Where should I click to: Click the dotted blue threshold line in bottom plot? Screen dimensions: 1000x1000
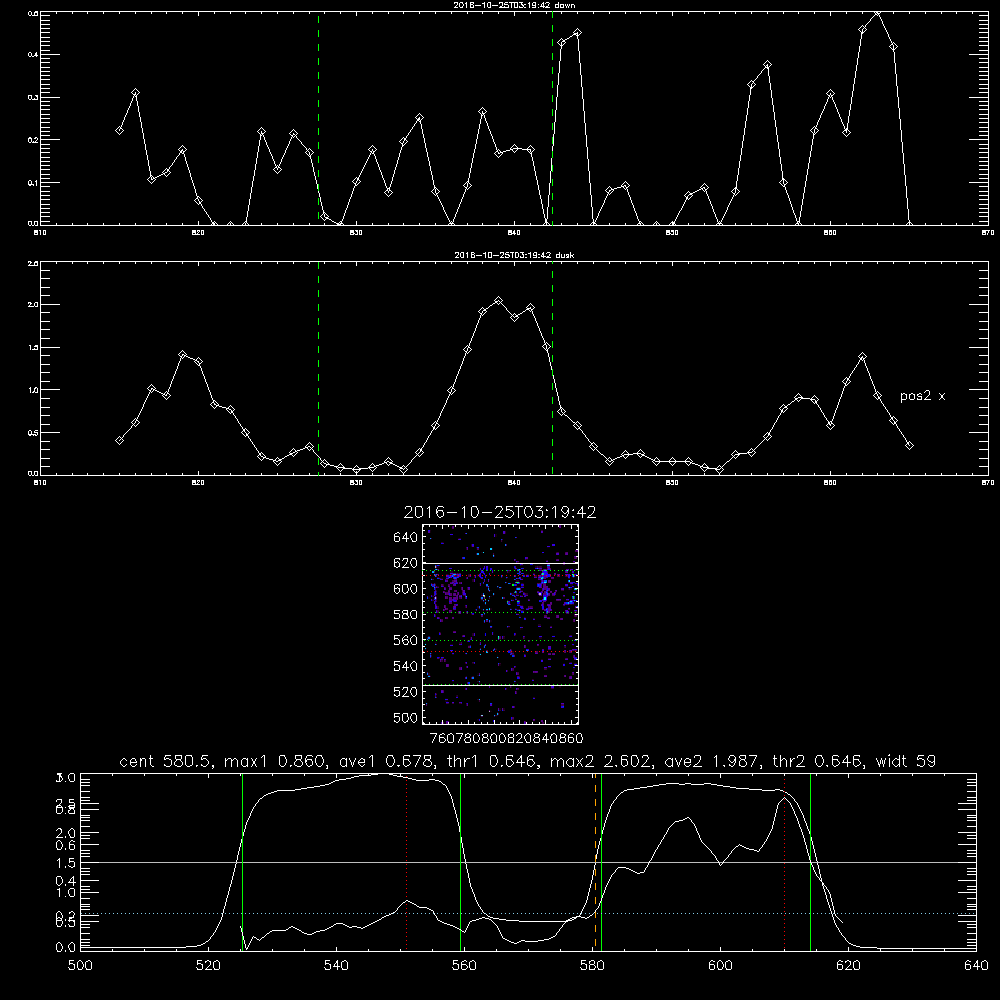click(528, 913)
